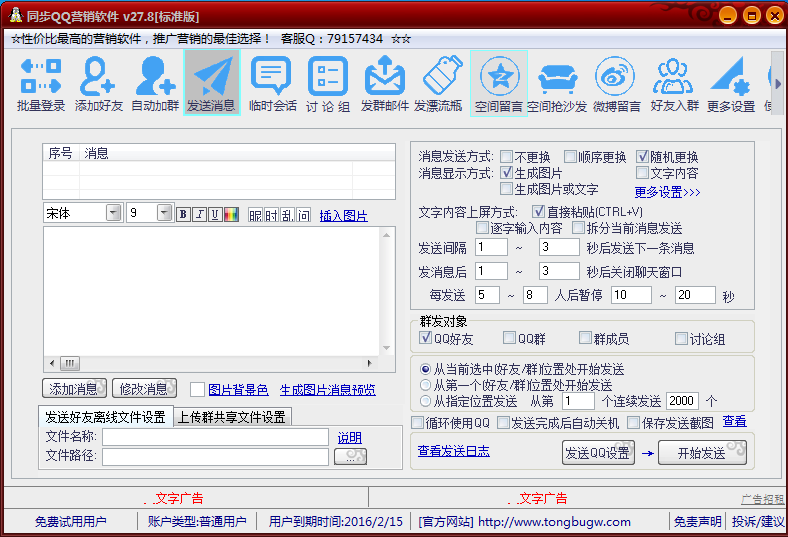Check the QQ群 target checkbox
This screenshot has width=788, height=537.
pyautogui.click(x=510, y=338)
